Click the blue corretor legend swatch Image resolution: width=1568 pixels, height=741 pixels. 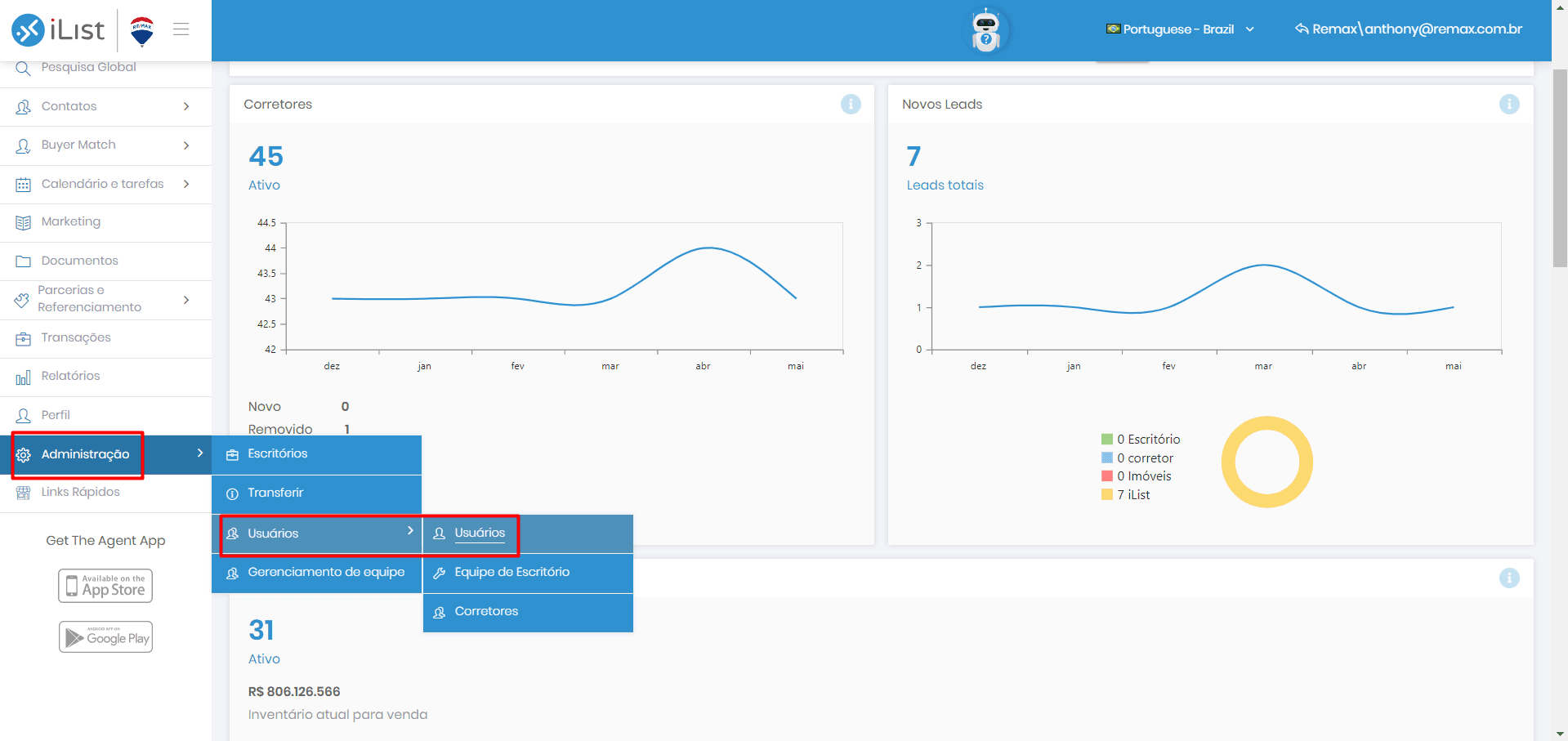pos(1107,458)
